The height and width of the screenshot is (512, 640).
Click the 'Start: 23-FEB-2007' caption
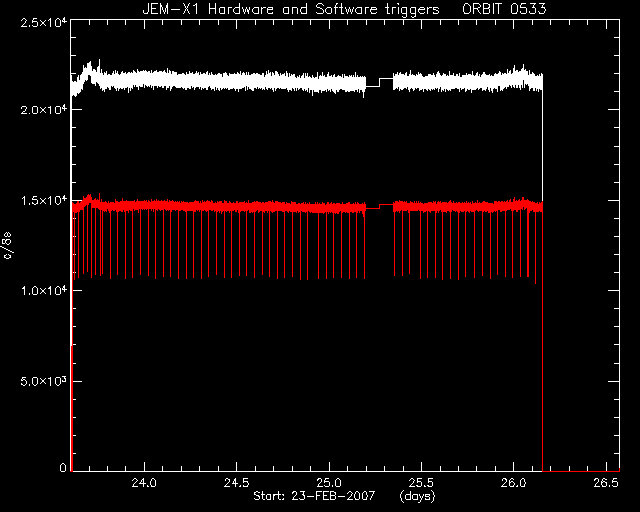coord(314,496)
